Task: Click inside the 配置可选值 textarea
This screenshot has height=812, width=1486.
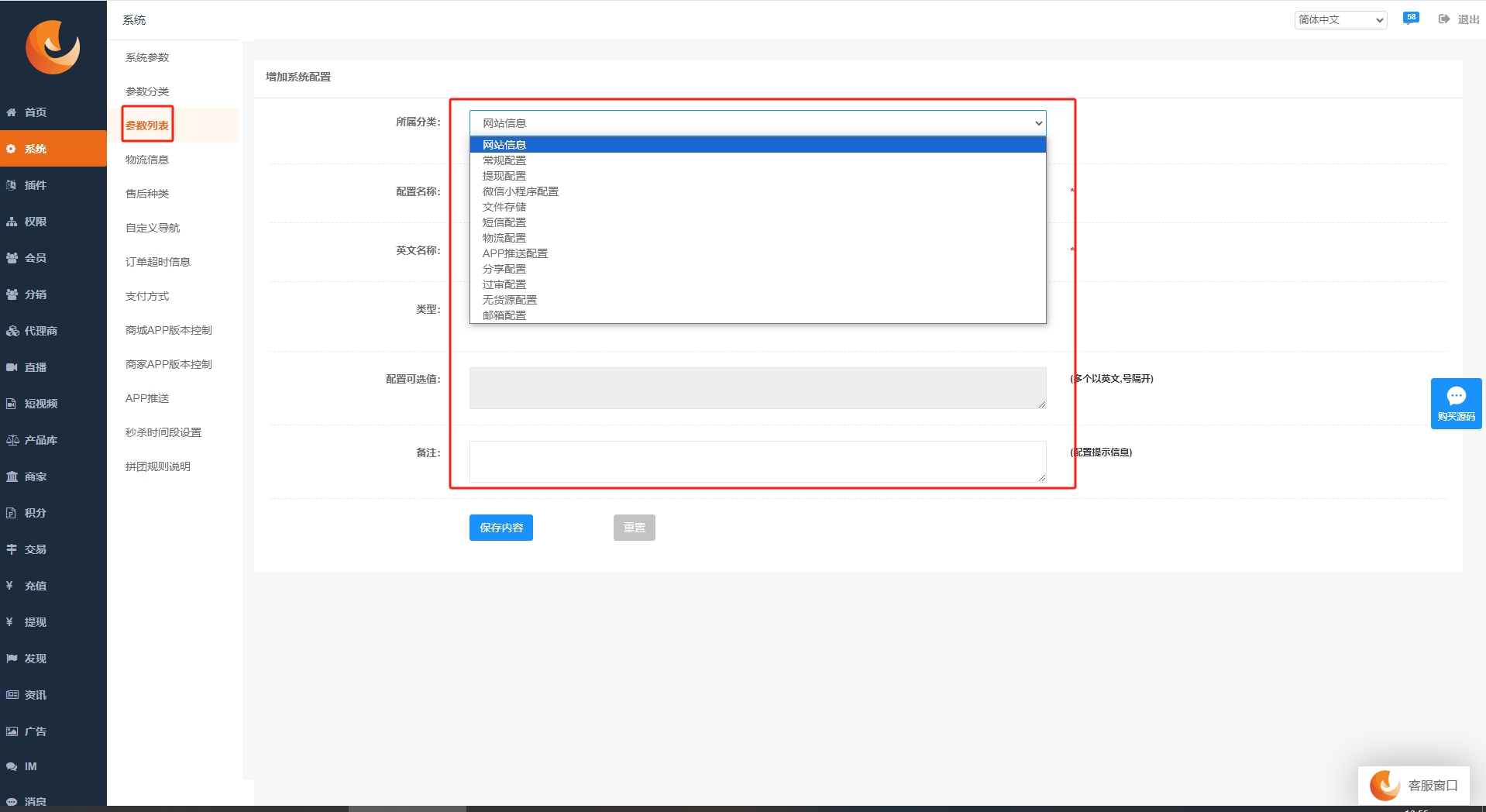Action: 758,388
